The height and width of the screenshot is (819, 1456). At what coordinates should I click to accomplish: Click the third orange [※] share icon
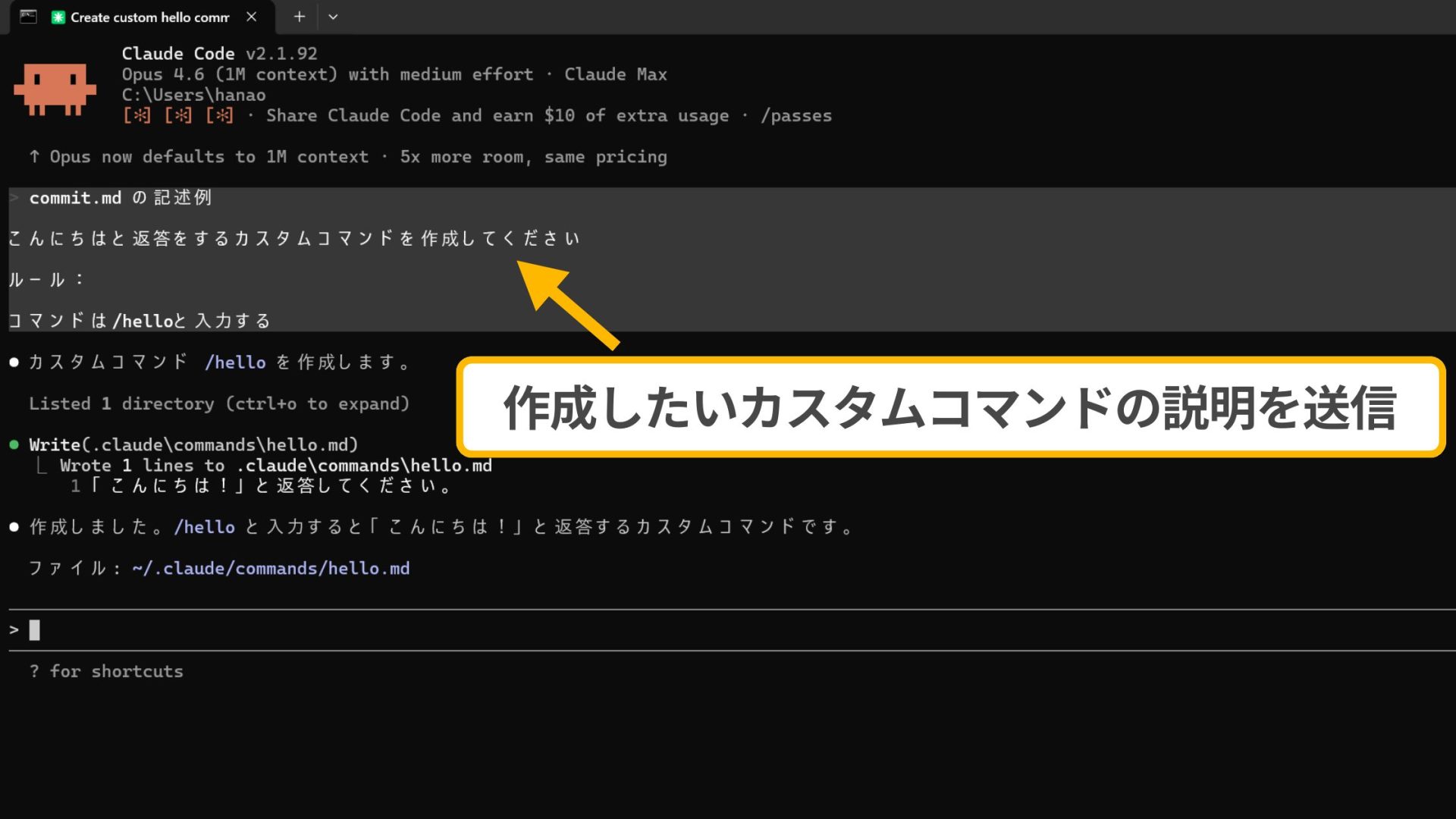point(219,115)
